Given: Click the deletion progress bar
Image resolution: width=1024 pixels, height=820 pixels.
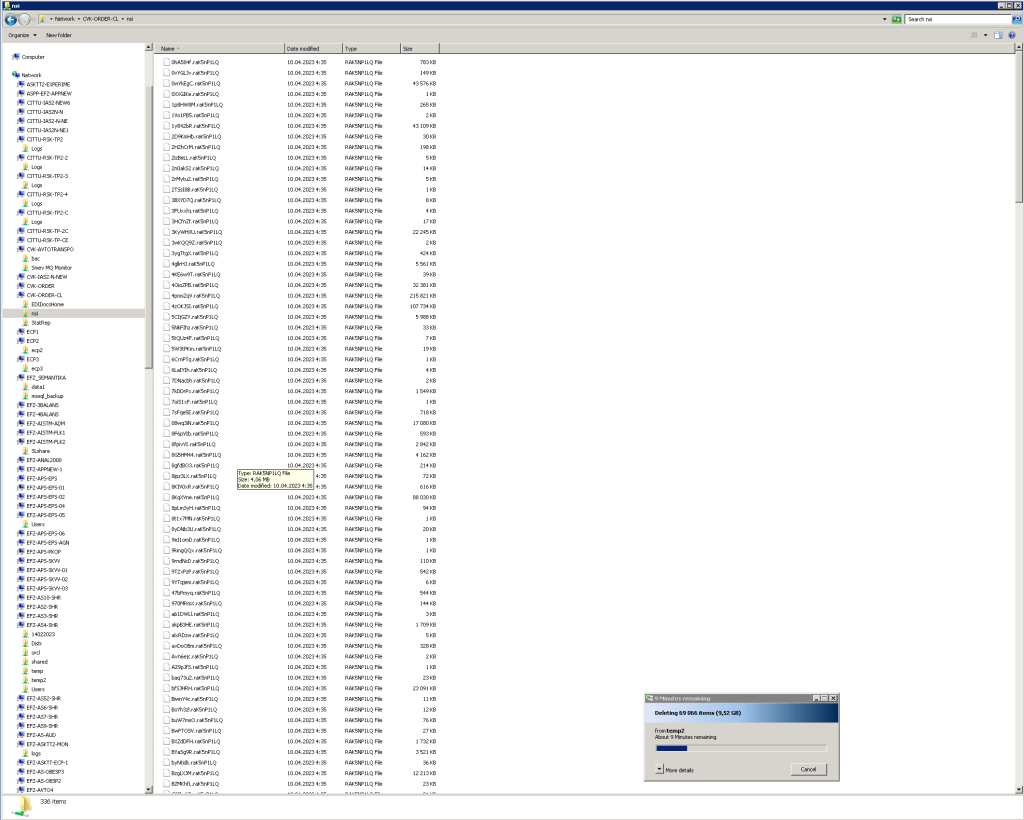Looking at the screenshot, I should point(740,748).
